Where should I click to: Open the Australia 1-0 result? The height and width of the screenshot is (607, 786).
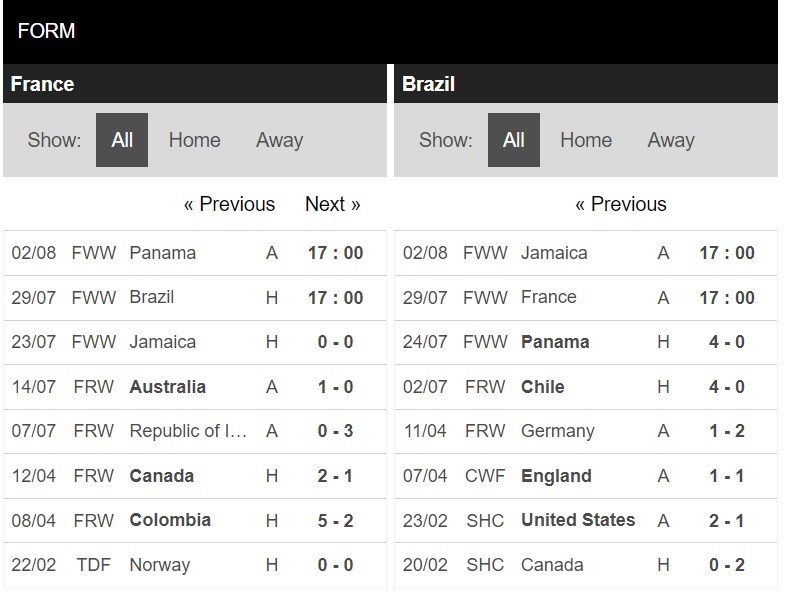pyautogui.click(x=194, y=387)
